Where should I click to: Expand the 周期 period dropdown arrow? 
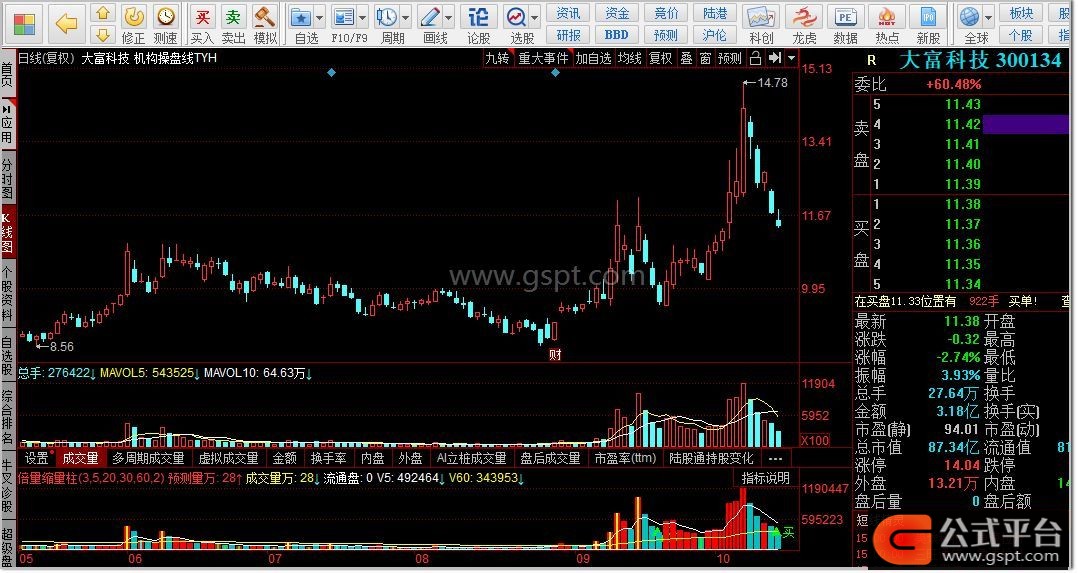point(405,17)
